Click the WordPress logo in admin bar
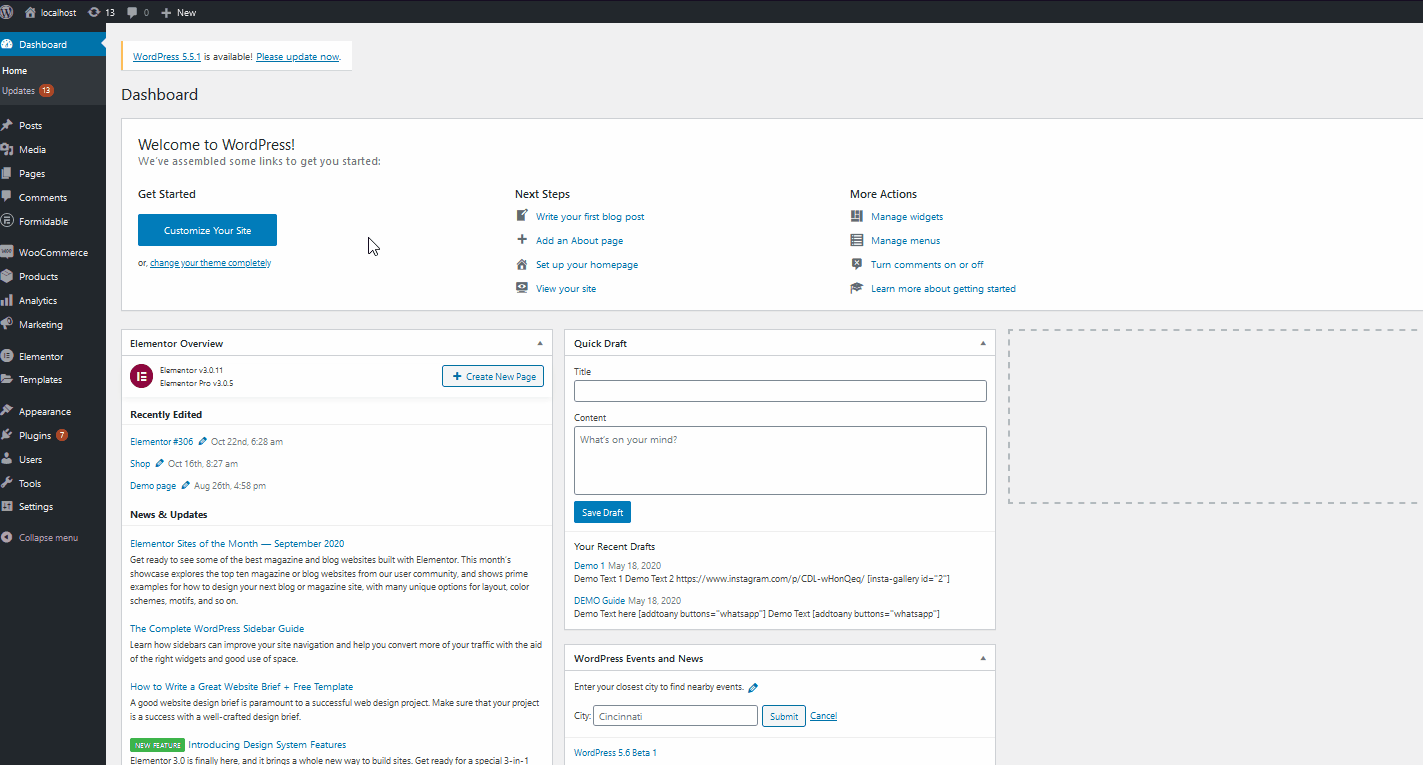Screen dimensions: 1423x765 point(7,12)
